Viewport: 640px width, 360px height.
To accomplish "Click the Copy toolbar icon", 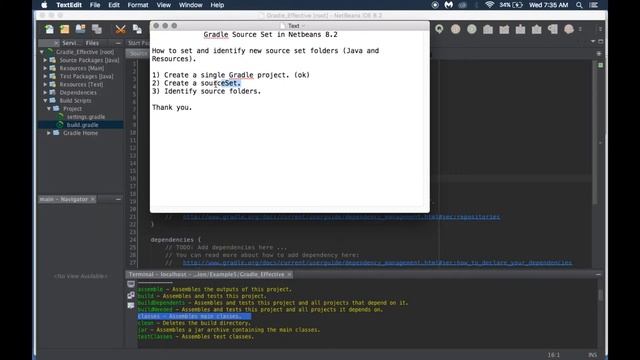I will tap(138, 29).
